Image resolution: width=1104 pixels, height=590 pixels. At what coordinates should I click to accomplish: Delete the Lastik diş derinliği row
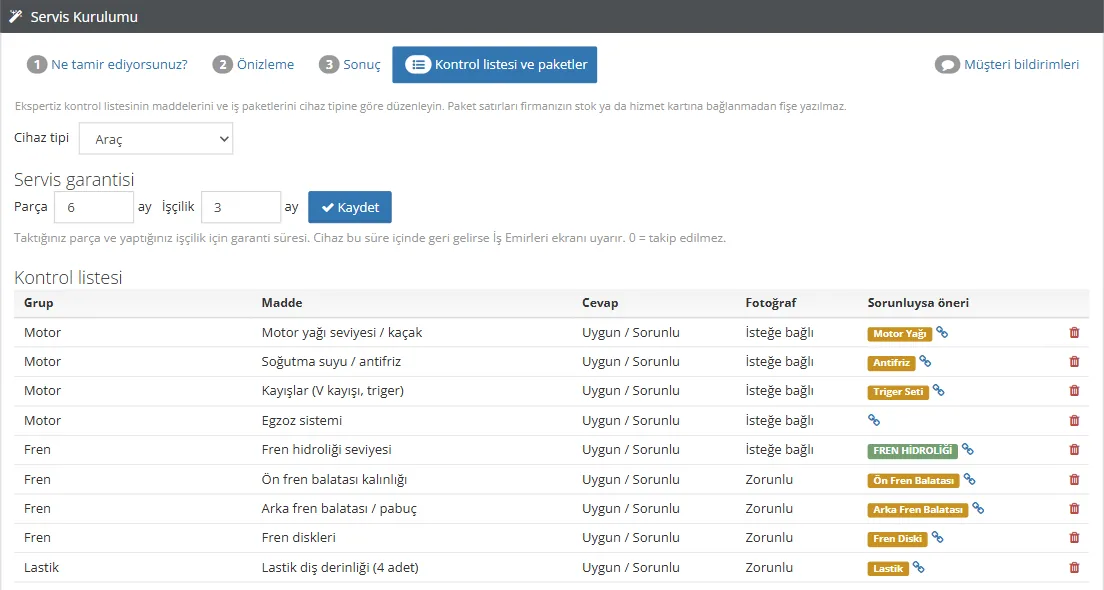(1074, 567)
